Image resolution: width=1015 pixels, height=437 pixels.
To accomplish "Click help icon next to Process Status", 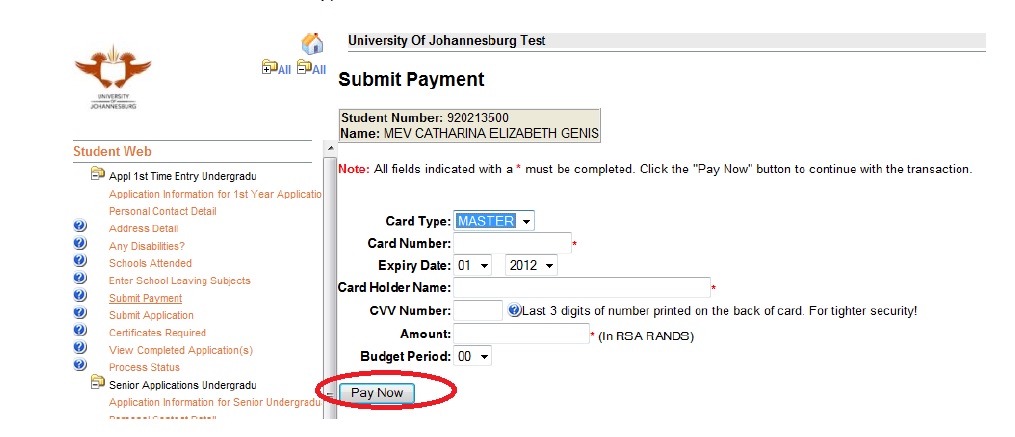I will [81, 365].
